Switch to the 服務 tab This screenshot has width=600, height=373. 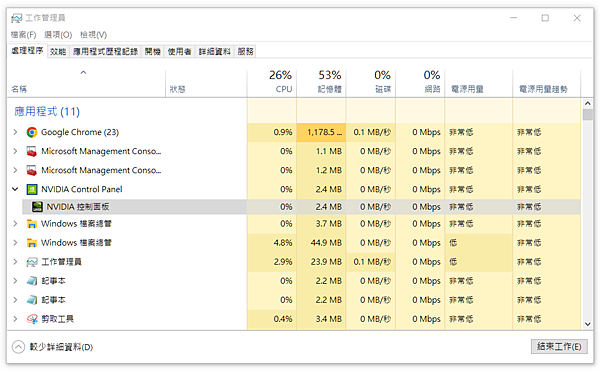click(245, 52)
